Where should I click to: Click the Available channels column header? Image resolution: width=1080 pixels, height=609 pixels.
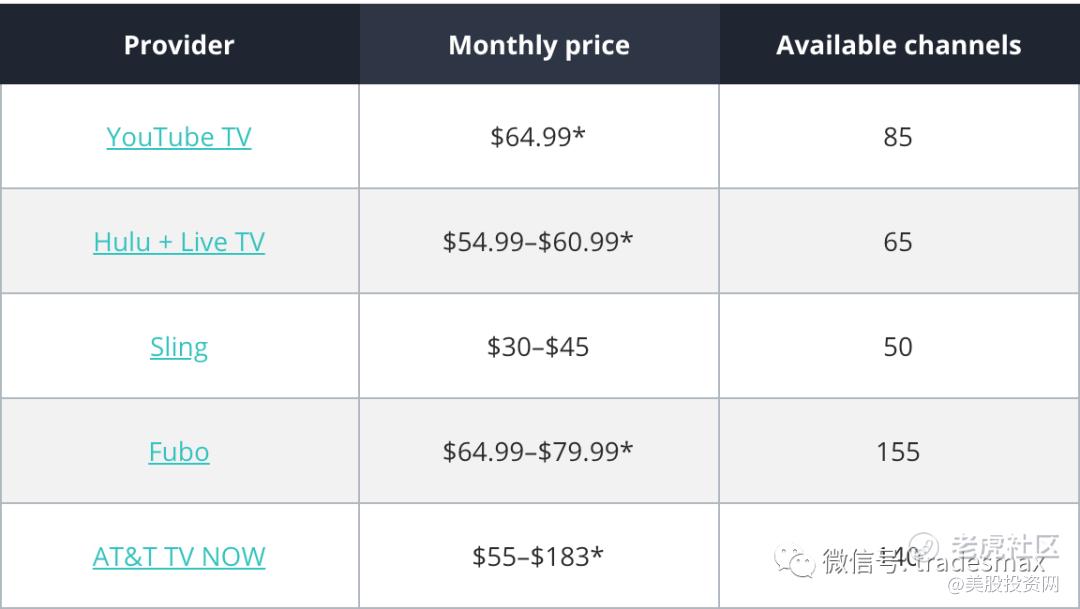click(898, 45)
